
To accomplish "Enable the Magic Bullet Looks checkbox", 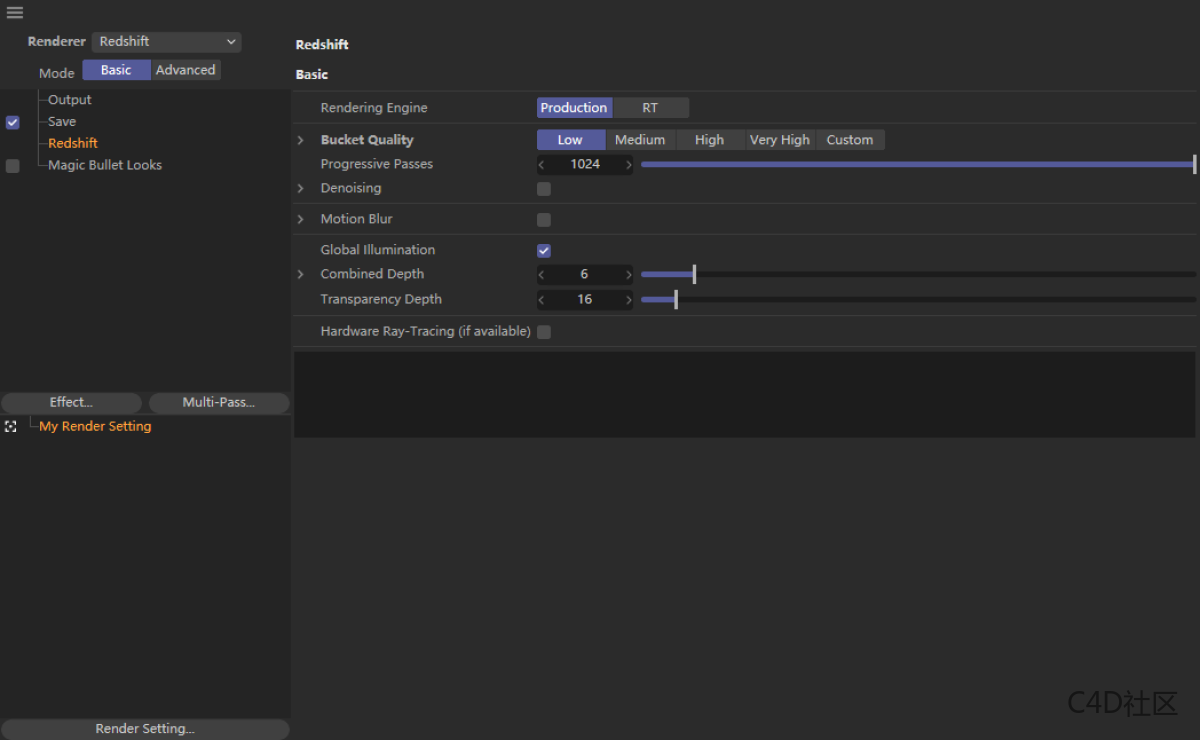I will [x=13, y=166].
